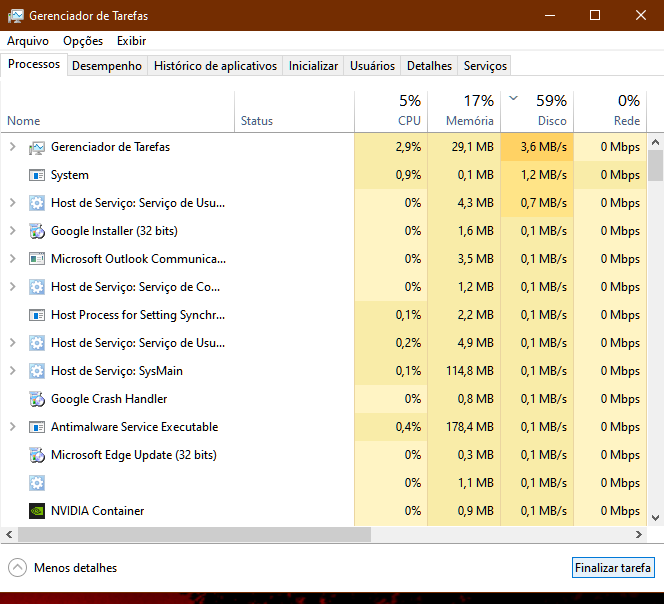The height and width of the screenshot is (604, 664).
Task: Click the vertical scrollbar down arrow
Action: pos(655,518)
